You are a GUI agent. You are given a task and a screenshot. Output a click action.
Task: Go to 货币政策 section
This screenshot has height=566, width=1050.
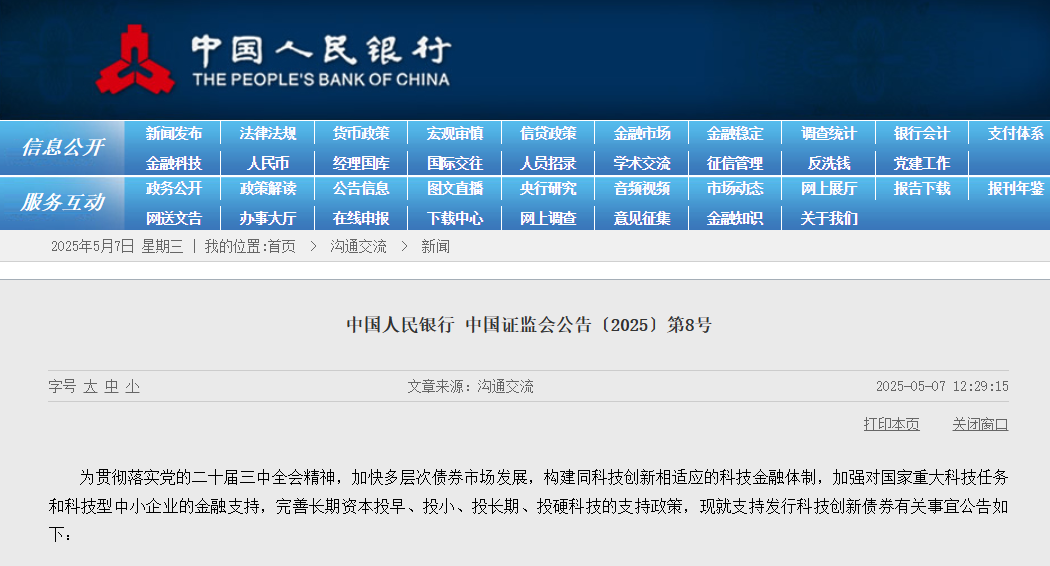pos(361,133)
